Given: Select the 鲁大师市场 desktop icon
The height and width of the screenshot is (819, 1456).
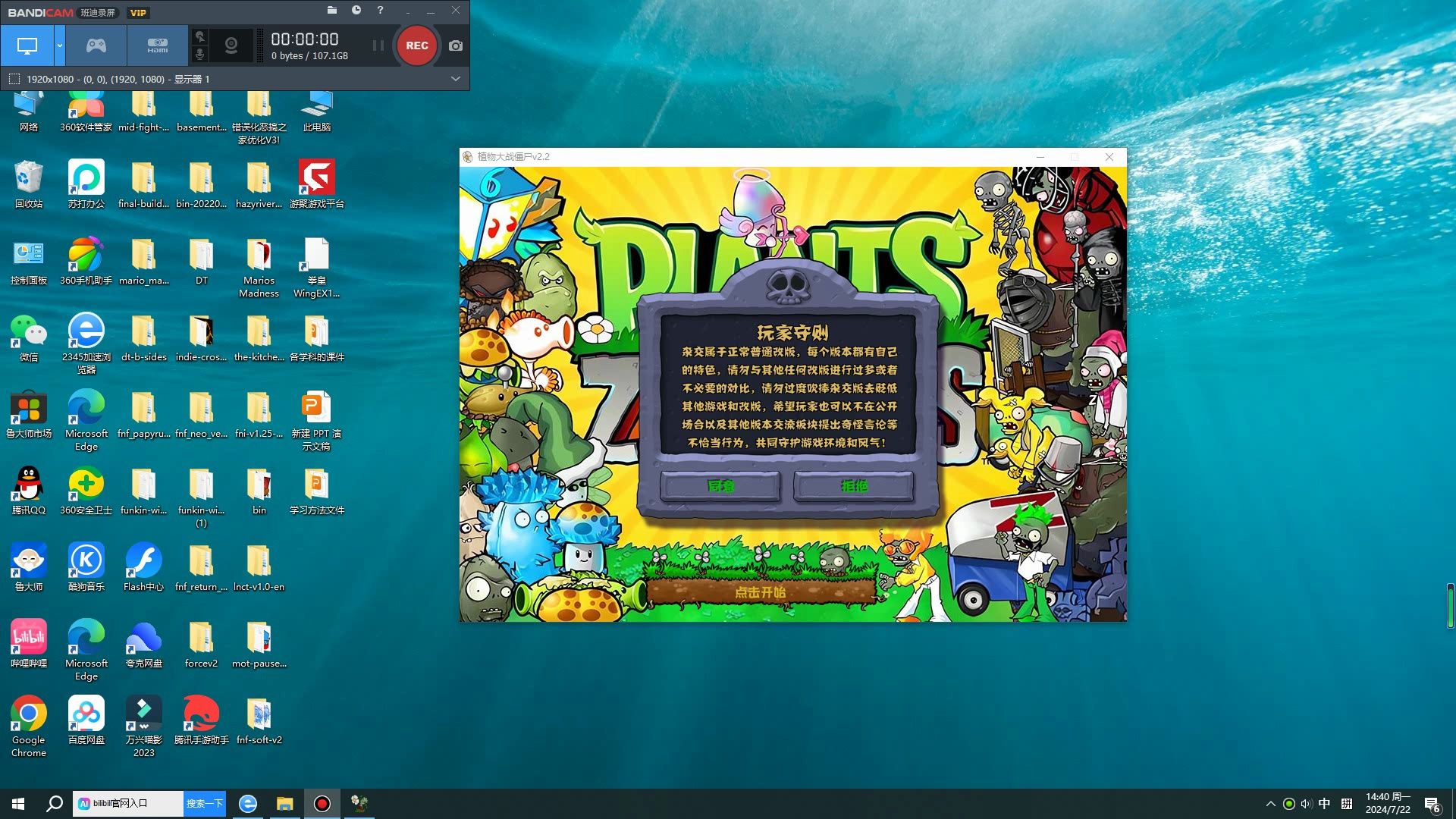Looking at the screenshot, I should click(x=29, y=415).
